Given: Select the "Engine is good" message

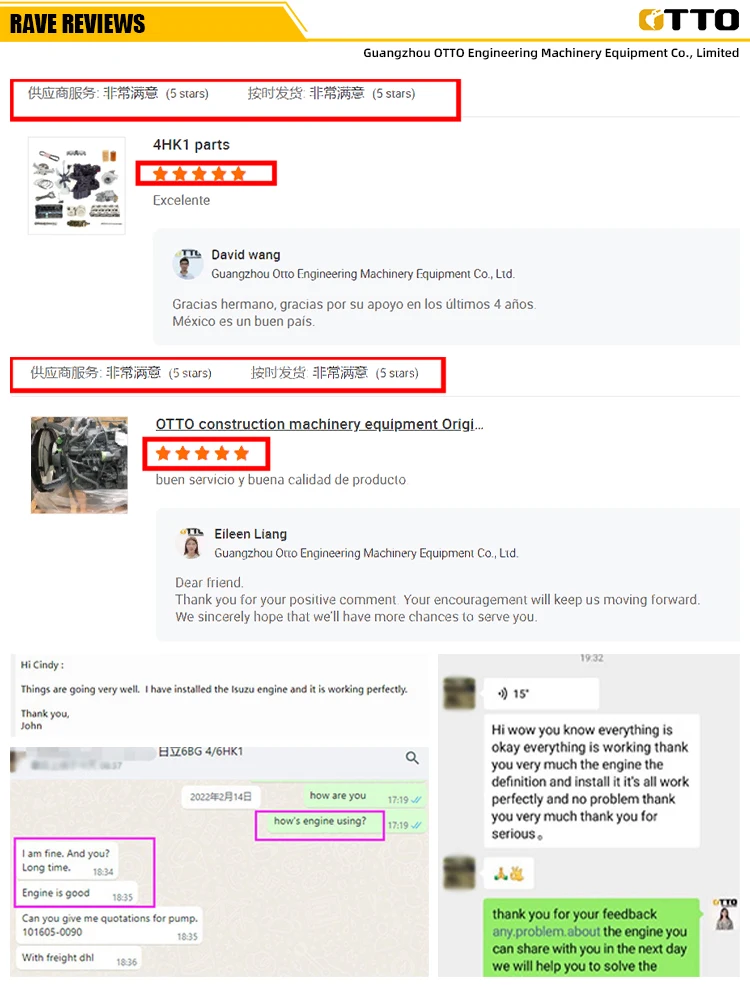Looking at the screenshot, I should [77, 893].
